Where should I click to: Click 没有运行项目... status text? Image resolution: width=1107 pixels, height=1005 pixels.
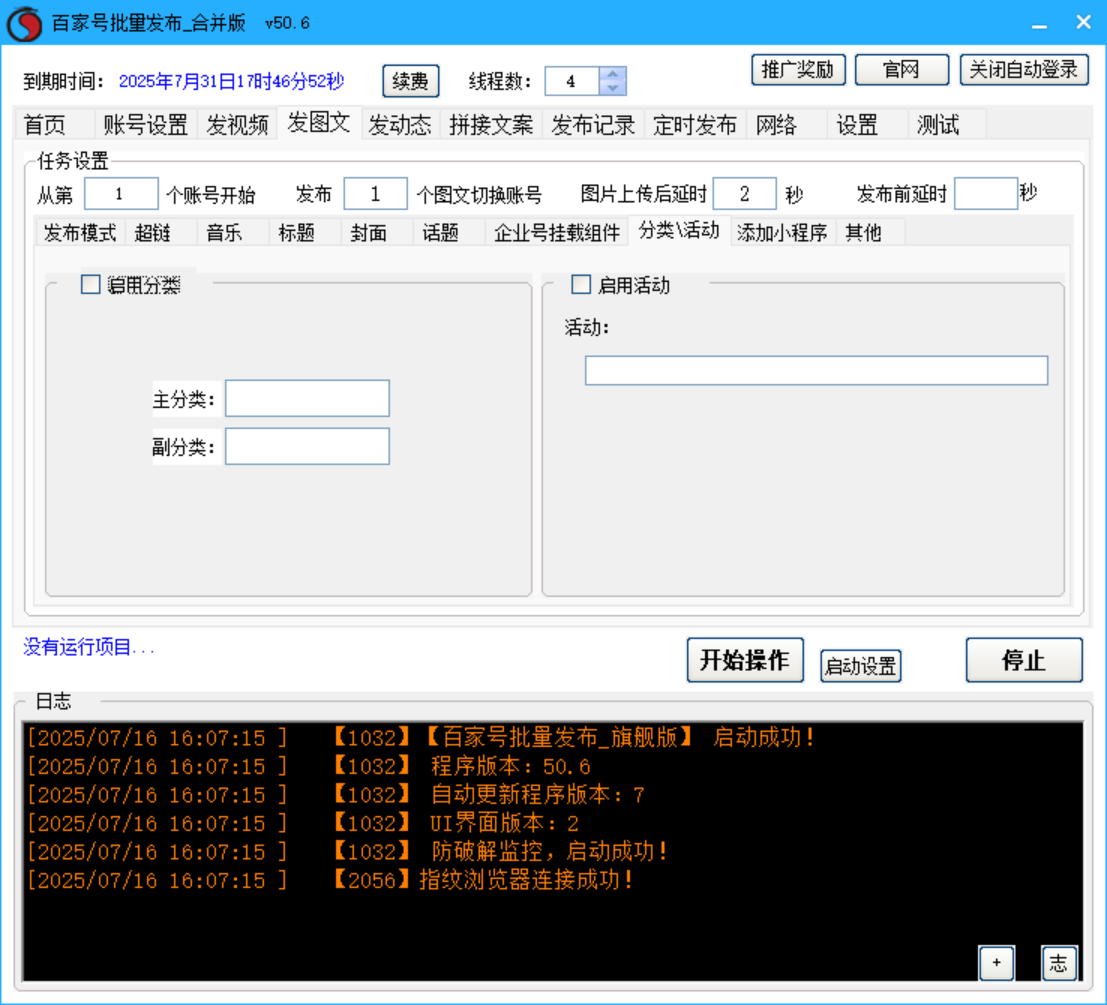[89, 647]
